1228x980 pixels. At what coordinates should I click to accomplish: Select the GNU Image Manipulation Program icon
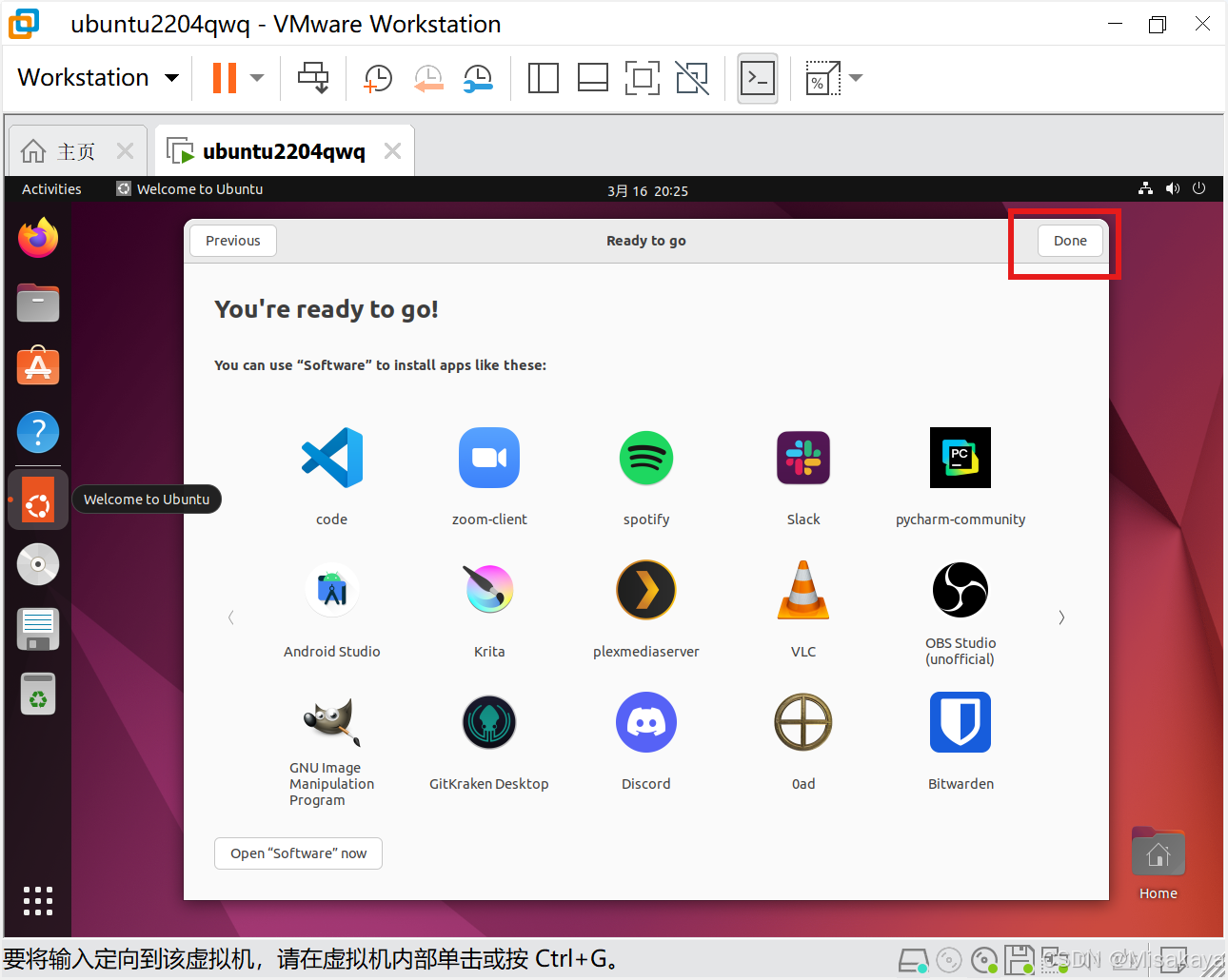click(330, 722)
